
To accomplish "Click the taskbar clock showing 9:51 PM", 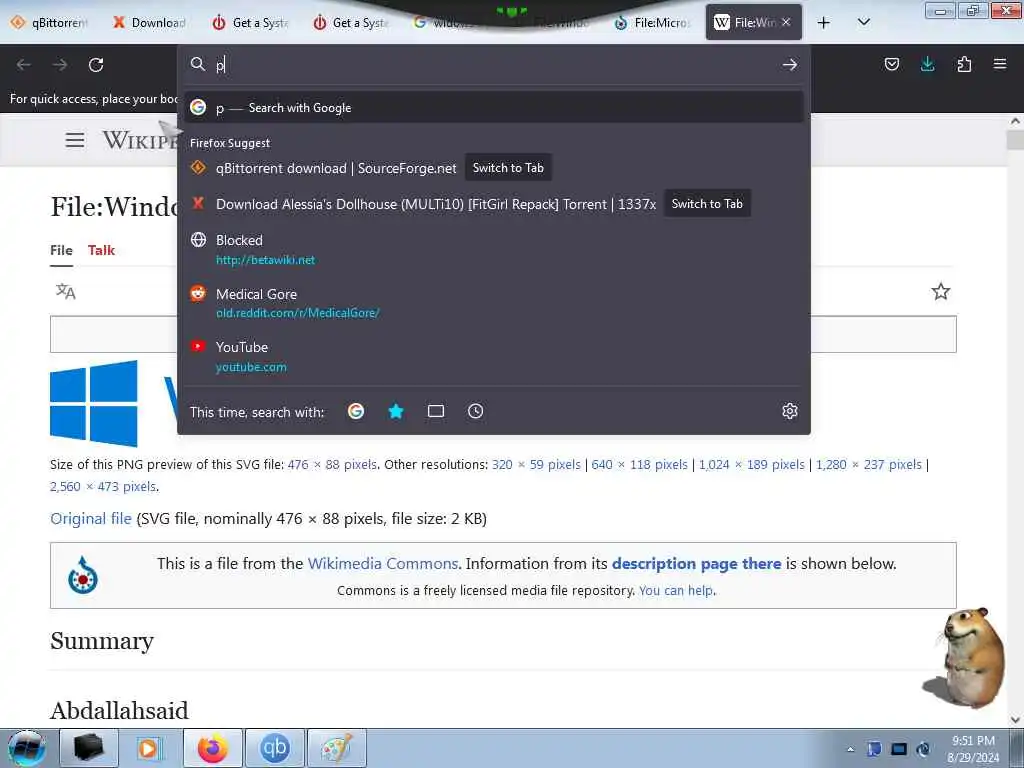I will pos(973,749).
